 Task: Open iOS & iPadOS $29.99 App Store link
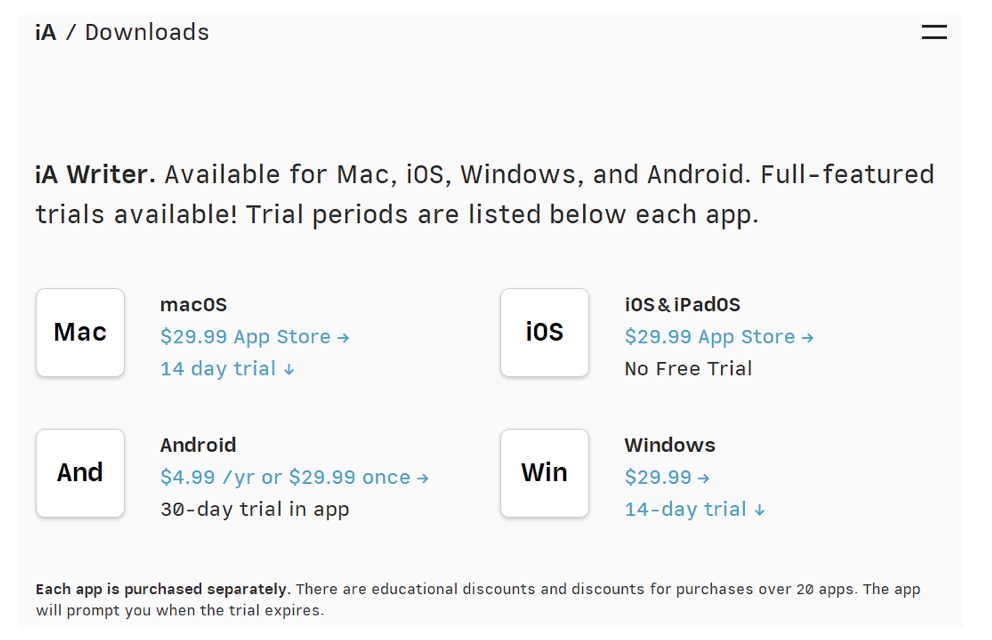pyautogui.click(x=718, y=337)
